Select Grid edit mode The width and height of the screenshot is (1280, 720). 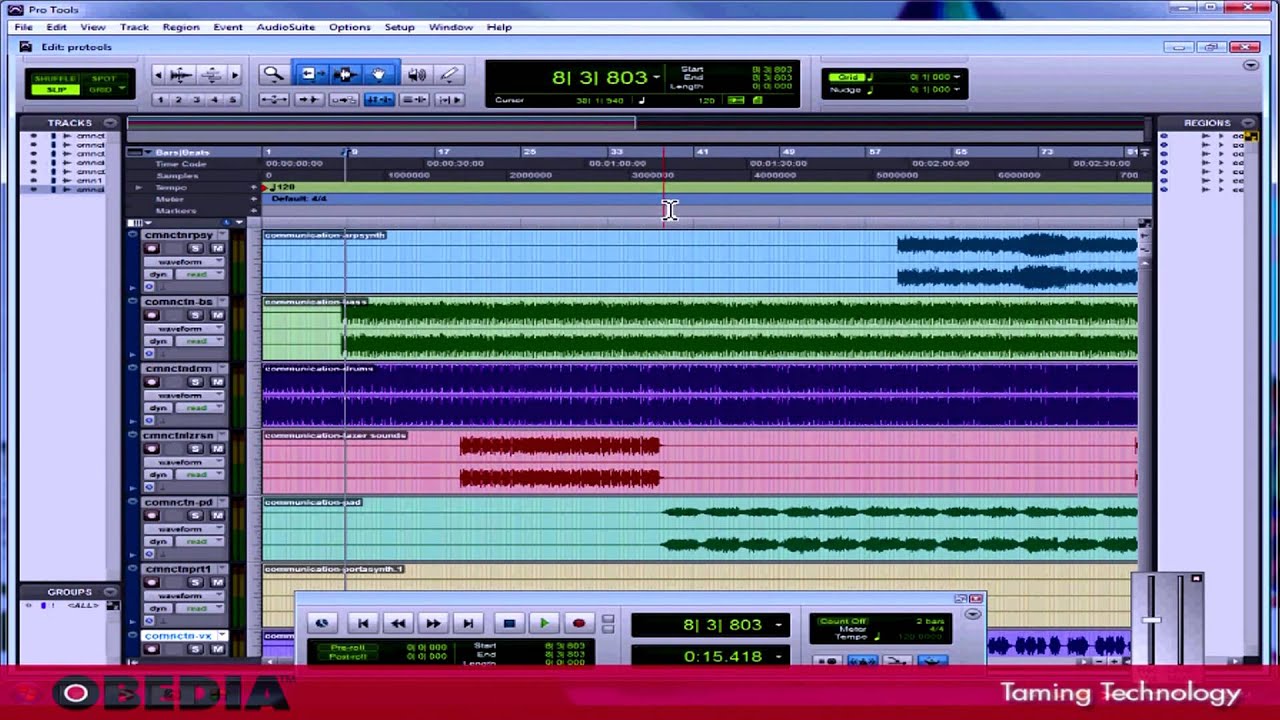(x=101, y=90)
